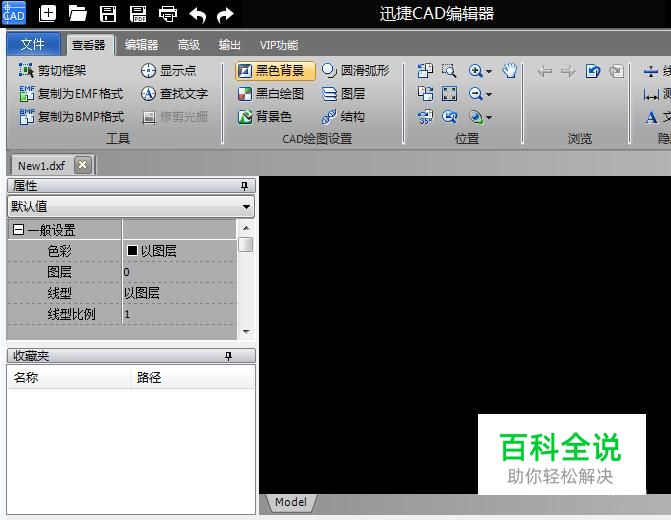The height and width of the screenshot is (520, 671).
Task: Click the blue refresh icon in 浏览
Action: click(x=593, y=71)
